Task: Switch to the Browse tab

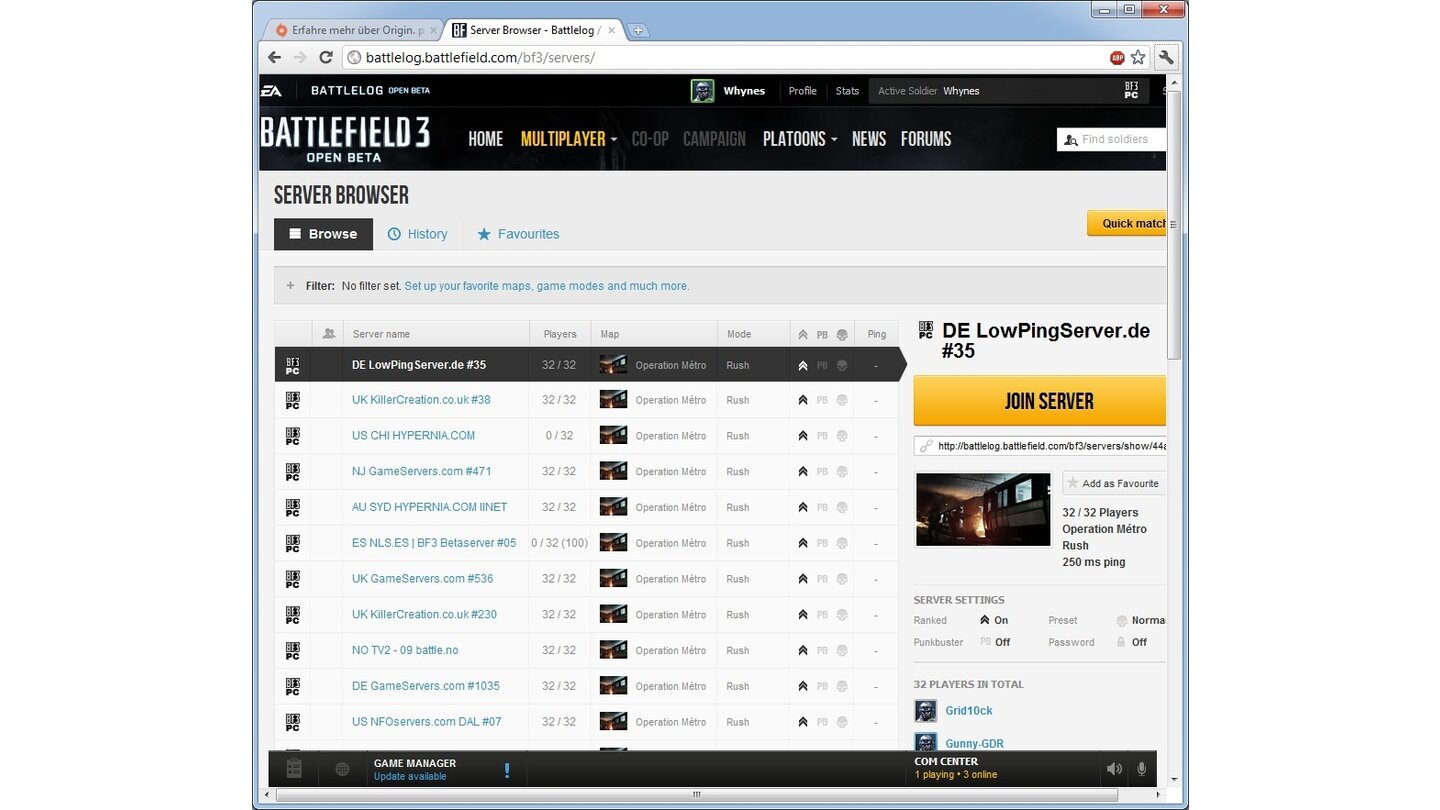Action: [323, 234]
